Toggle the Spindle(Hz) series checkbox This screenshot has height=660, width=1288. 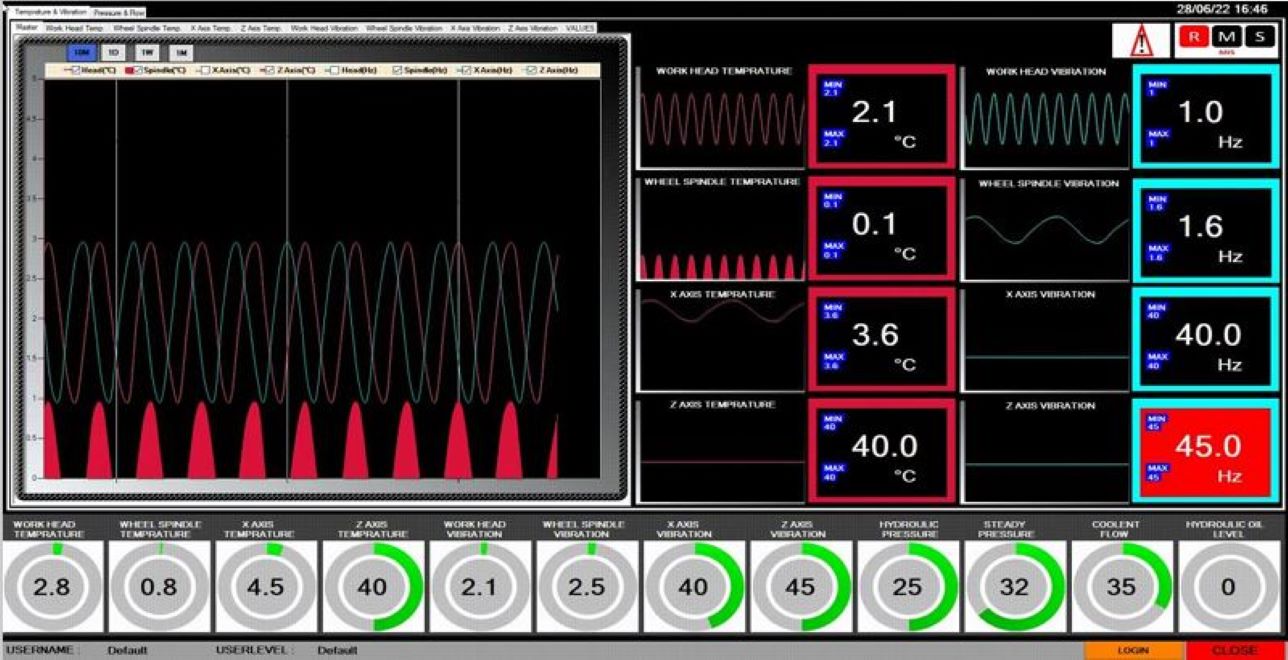point(398,71)
